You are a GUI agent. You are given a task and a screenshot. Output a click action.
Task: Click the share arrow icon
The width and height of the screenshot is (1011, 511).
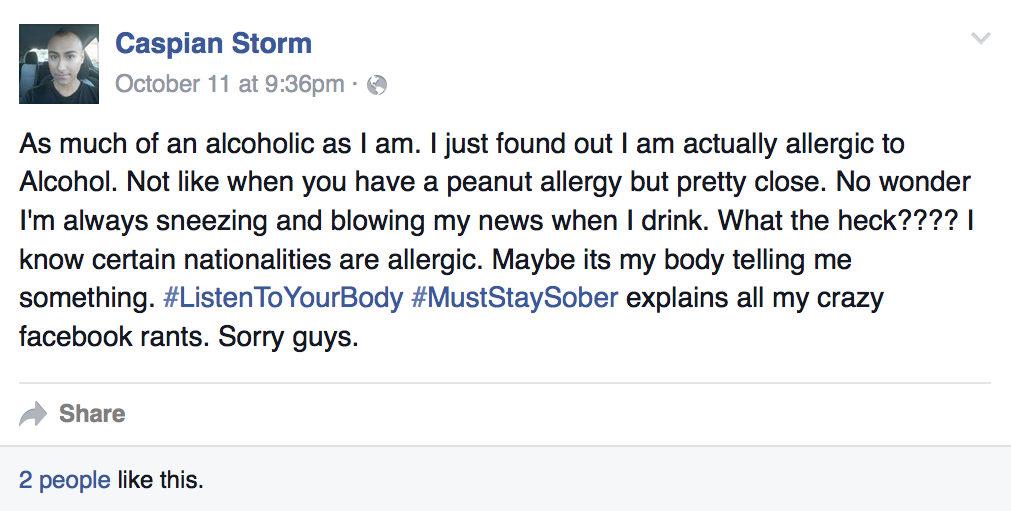pyautogui.click(x=33, y=414)
